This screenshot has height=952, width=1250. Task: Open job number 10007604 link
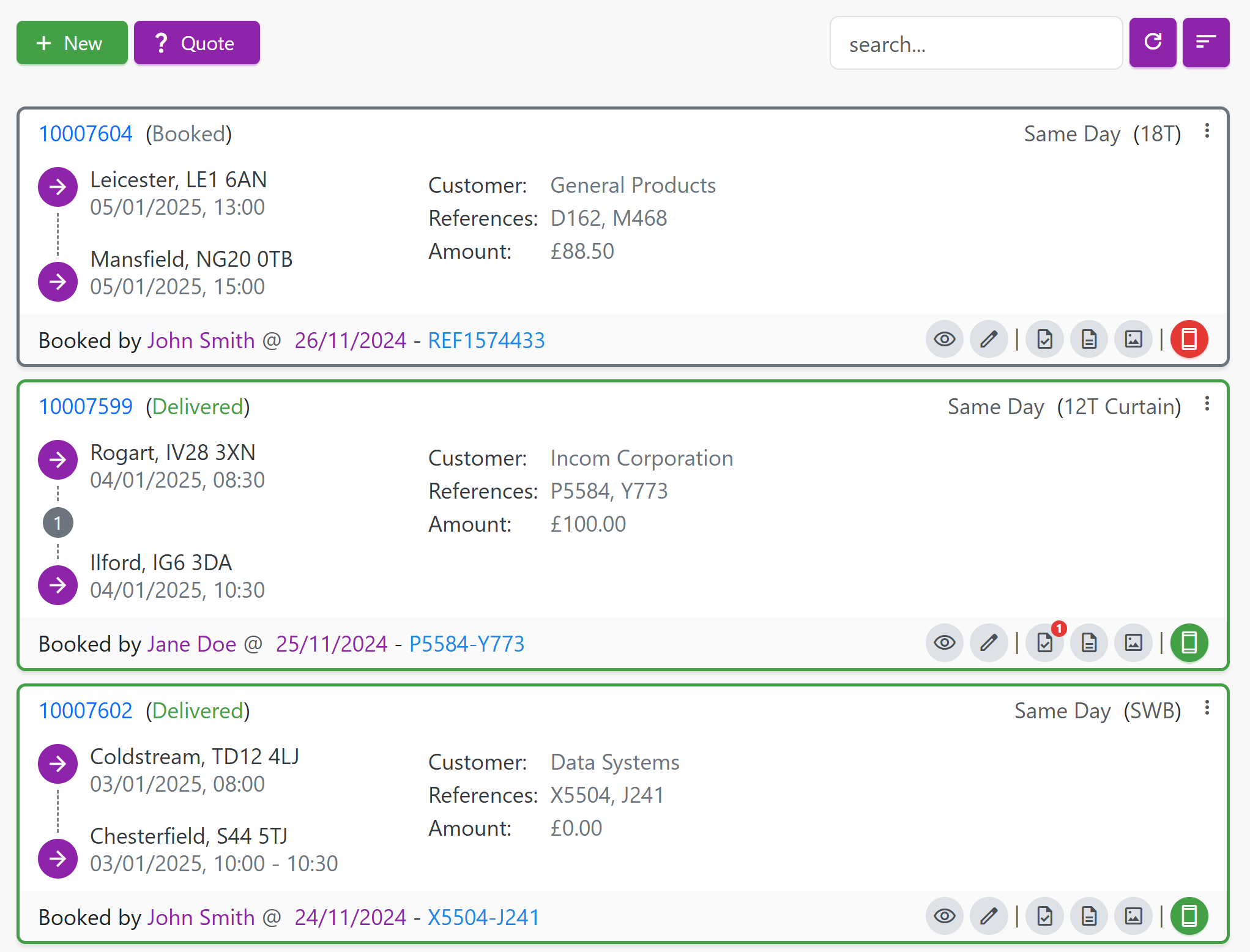86,133
